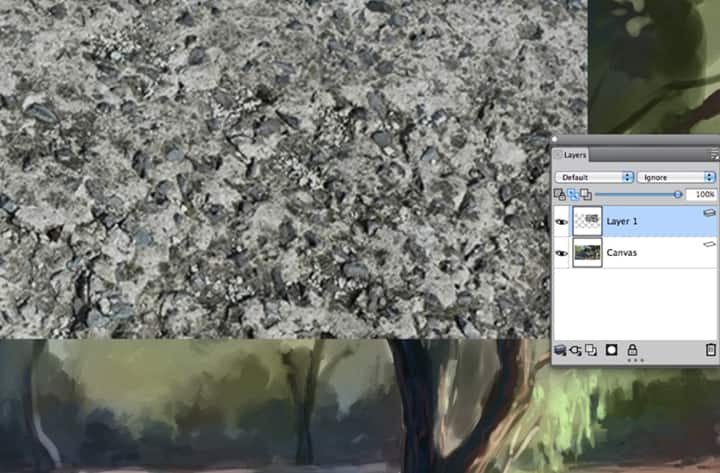The image size is (720, 473).
Task: Click the layer type icon on Layer 1 row
Action: [709, 213]
